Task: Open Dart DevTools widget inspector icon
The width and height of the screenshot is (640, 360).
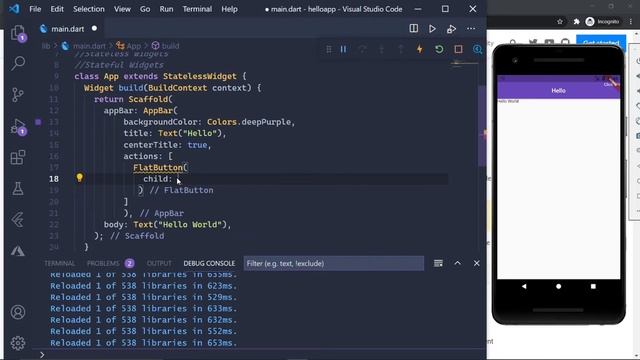Action: point(477,49)
